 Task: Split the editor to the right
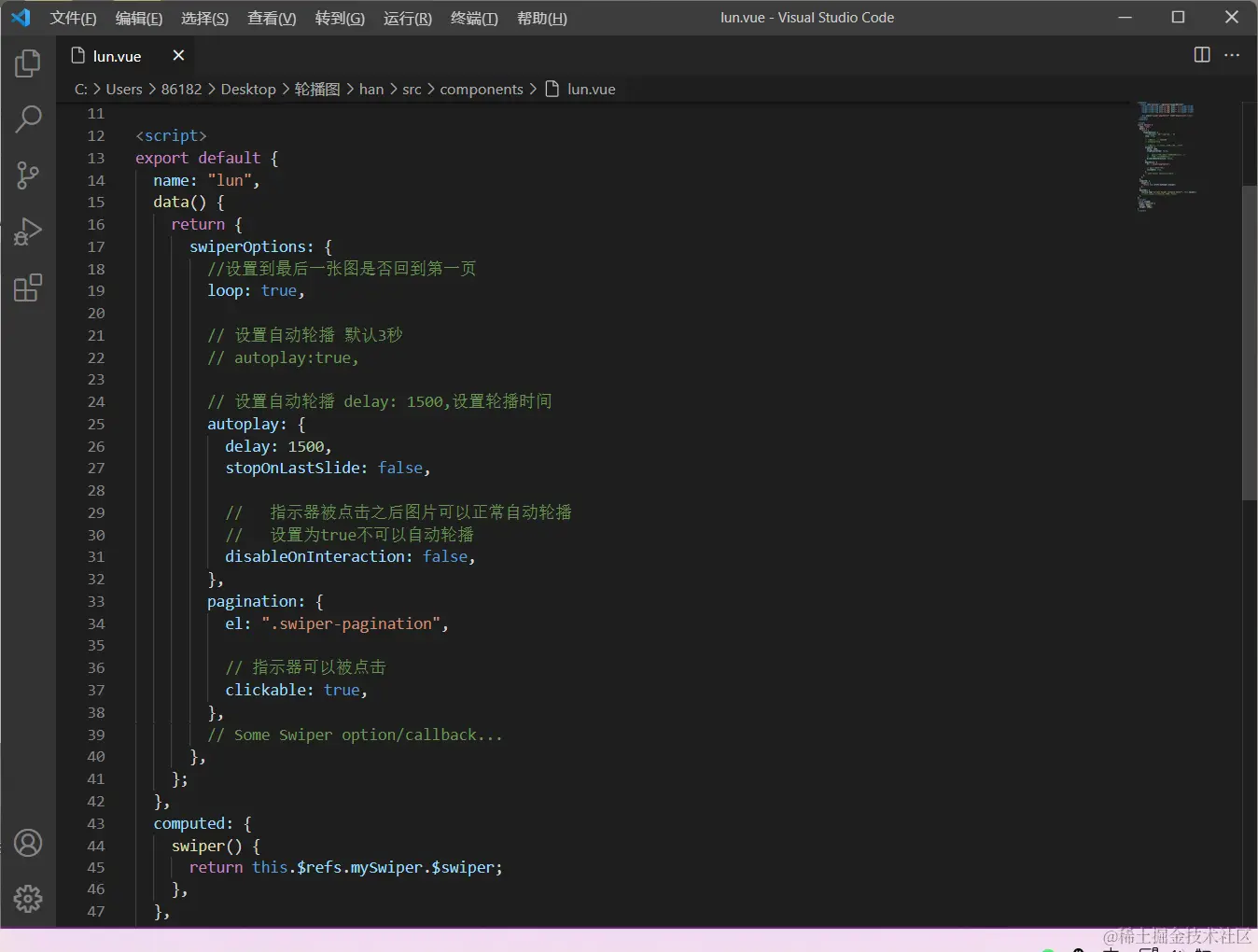pyautogui.click(x=1202, y=55)
